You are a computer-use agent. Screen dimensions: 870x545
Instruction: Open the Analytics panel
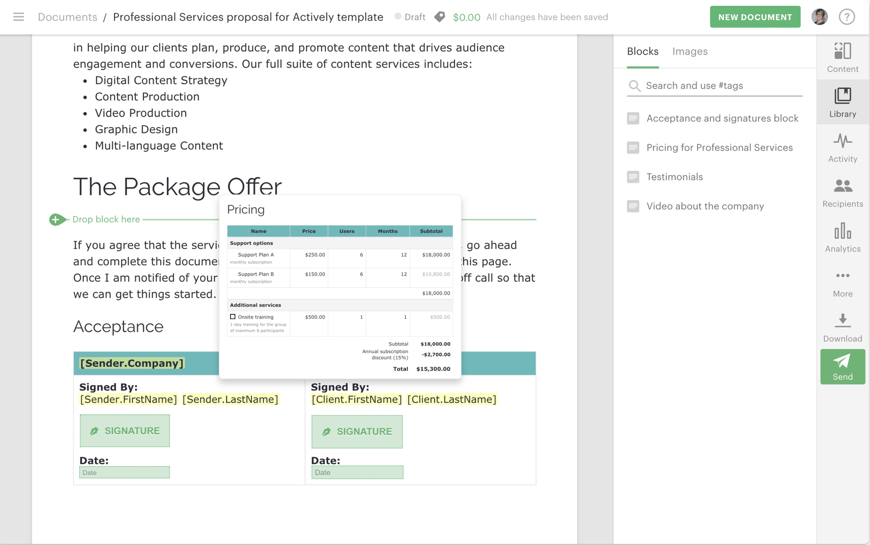(x=842, y=237)
